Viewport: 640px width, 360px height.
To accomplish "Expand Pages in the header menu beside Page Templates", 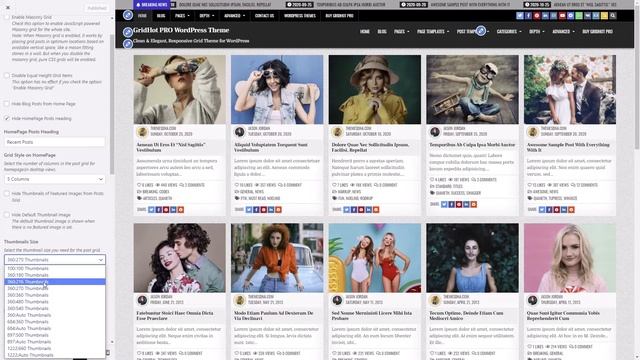I will (402, 31).
